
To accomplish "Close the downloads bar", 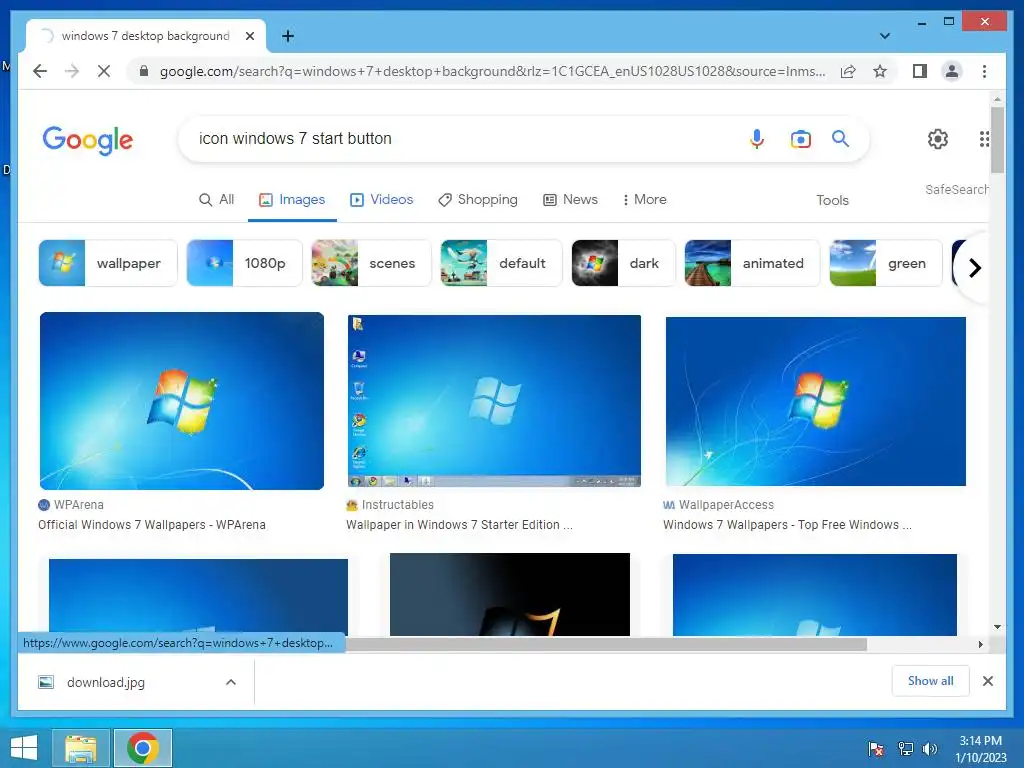I will (987, 681).
